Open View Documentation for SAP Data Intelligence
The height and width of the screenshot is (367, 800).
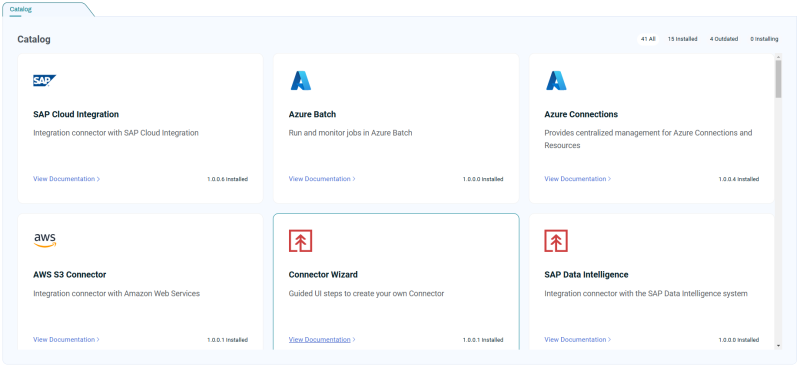pos(578,340)
